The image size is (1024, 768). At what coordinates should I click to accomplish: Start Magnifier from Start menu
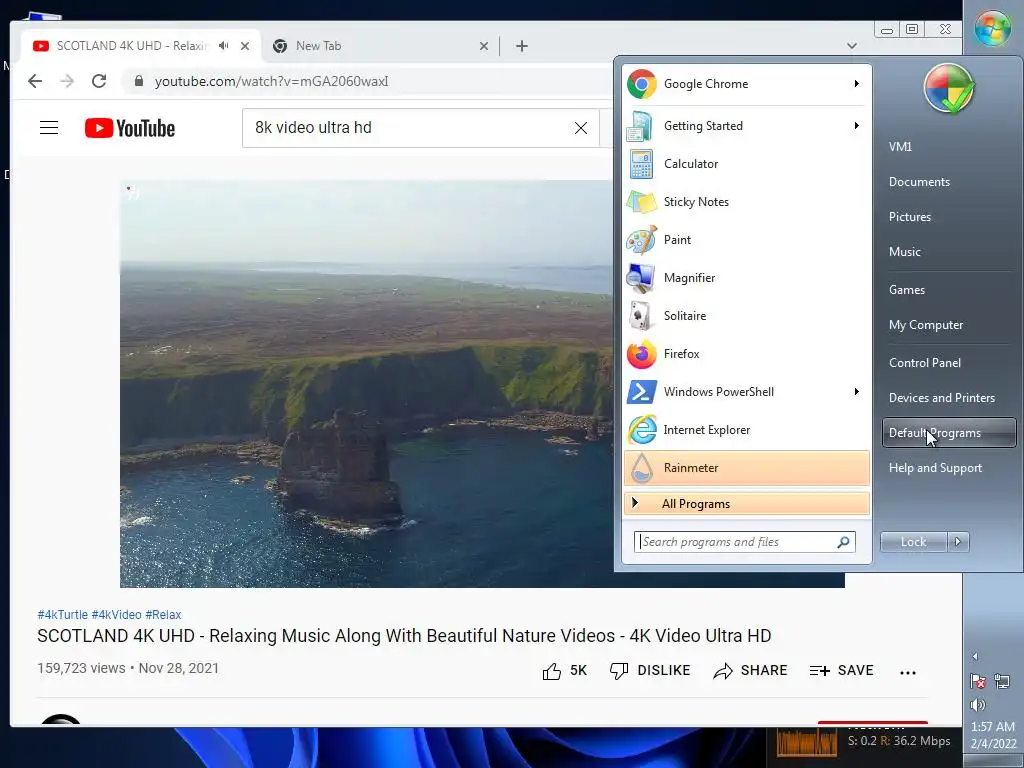(746, 278)
